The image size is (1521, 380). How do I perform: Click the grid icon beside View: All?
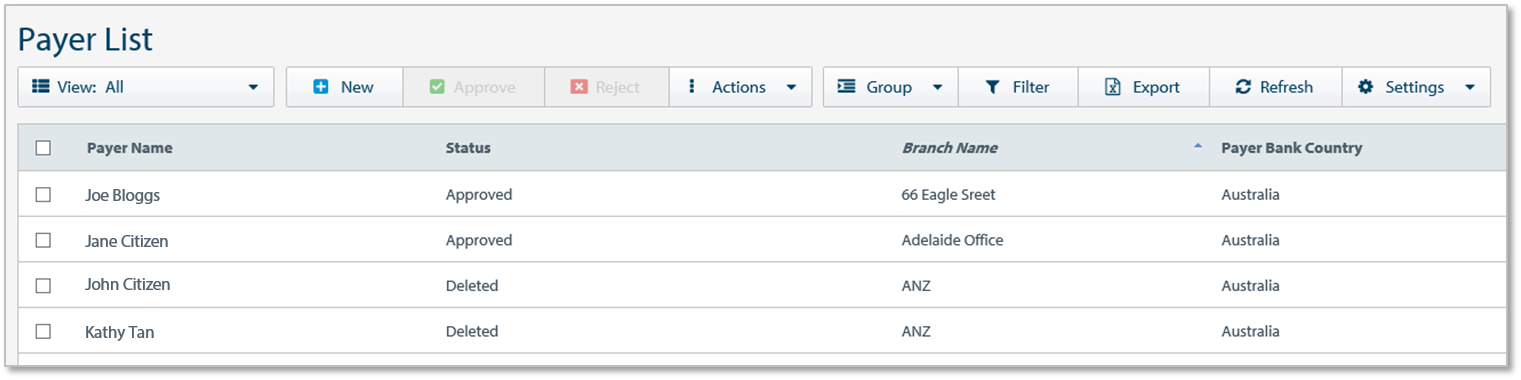(41, 87)
